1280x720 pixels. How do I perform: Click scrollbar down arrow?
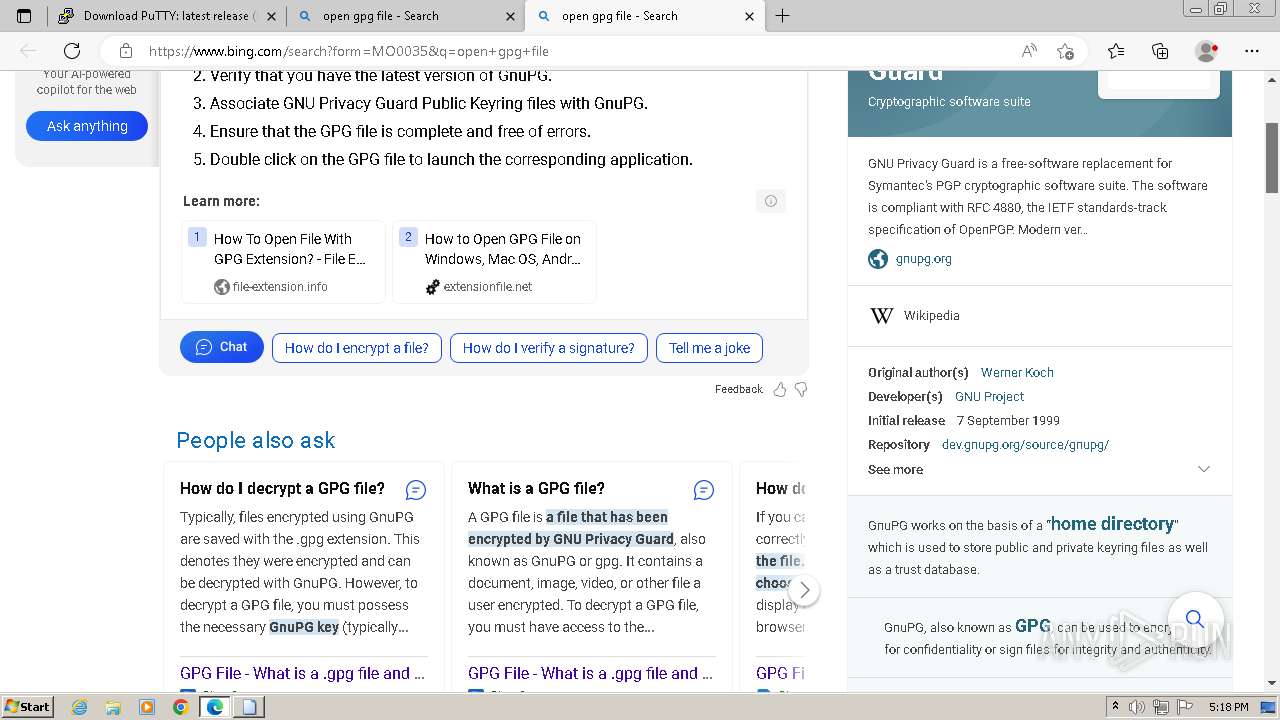1272,683
